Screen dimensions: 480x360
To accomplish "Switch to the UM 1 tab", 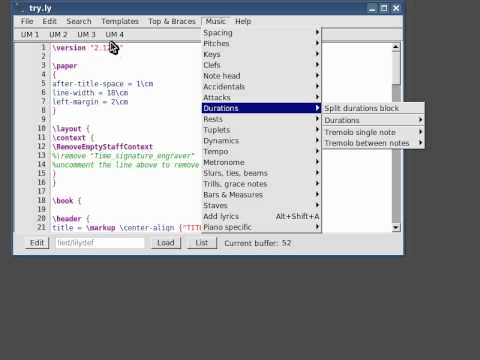I will pyautogui.click(x=30, y=35).
